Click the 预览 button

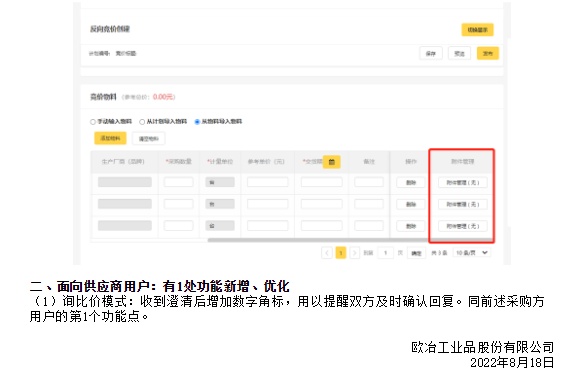(x=459, y=53)
